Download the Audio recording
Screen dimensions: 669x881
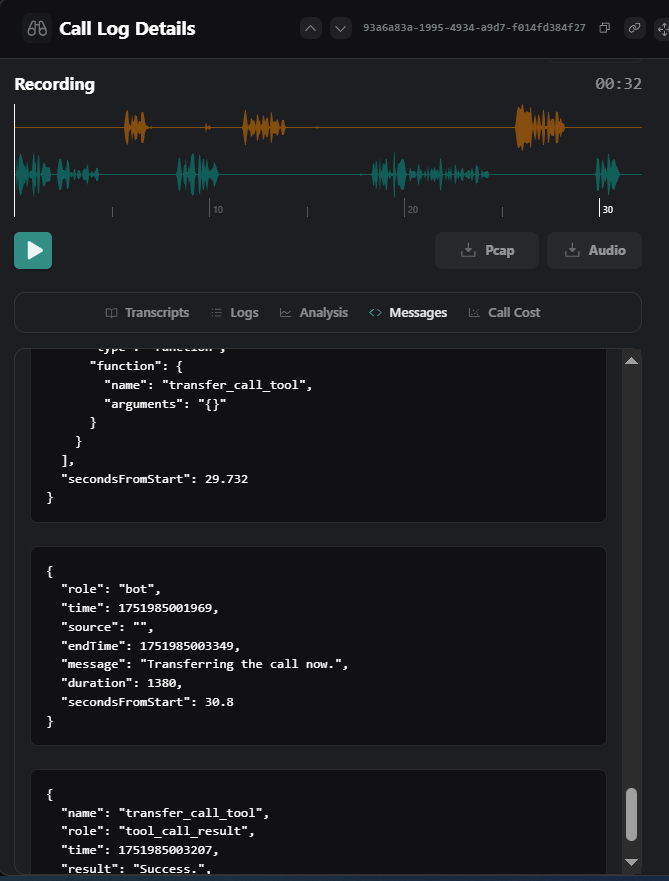coord(594,250)
